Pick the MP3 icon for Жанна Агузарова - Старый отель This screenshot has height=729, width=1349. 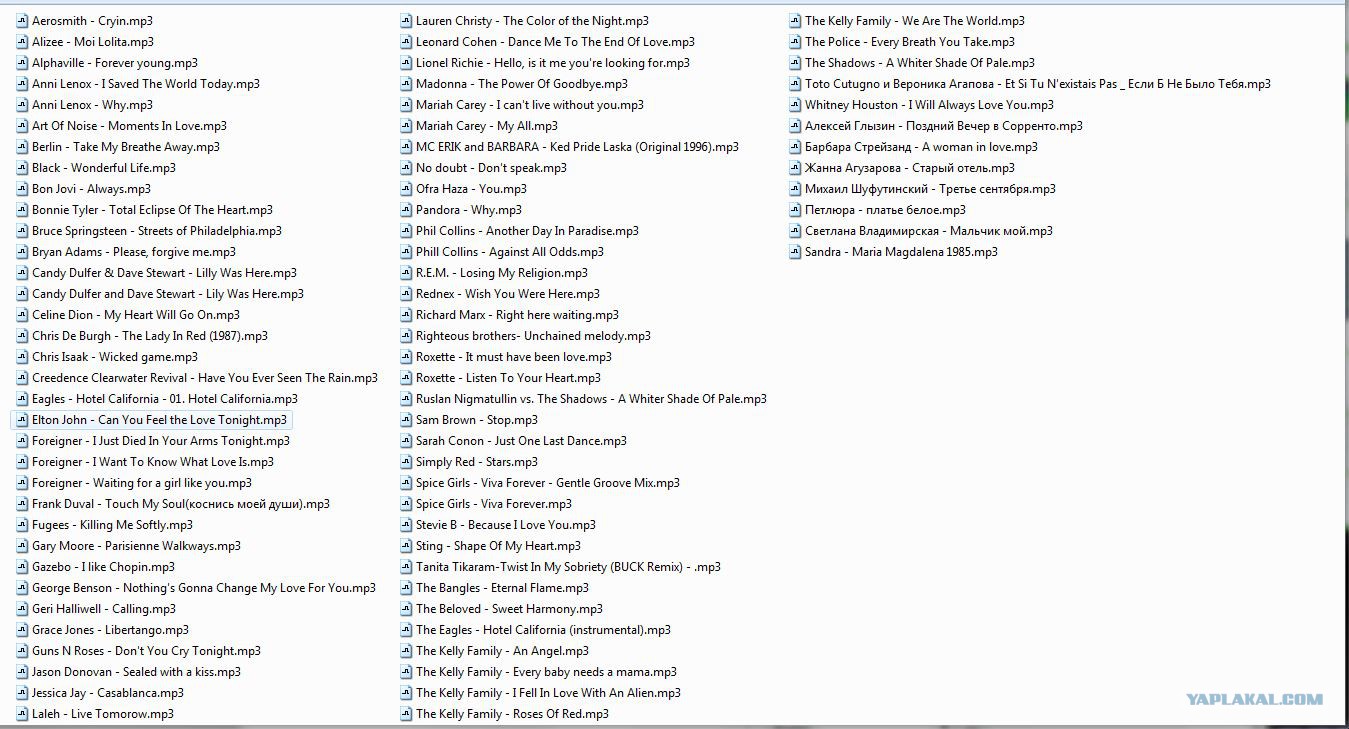[x=795, y=168]
